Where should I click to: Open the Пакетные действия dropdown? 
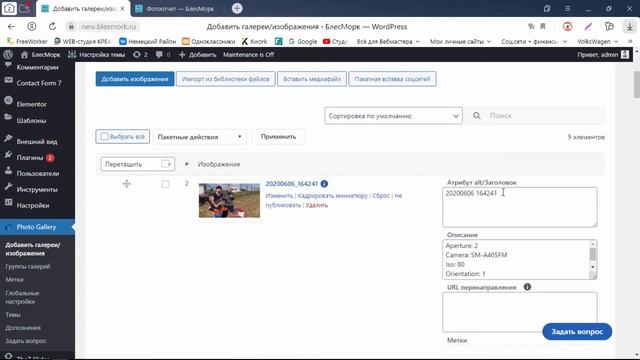point(200,137)
